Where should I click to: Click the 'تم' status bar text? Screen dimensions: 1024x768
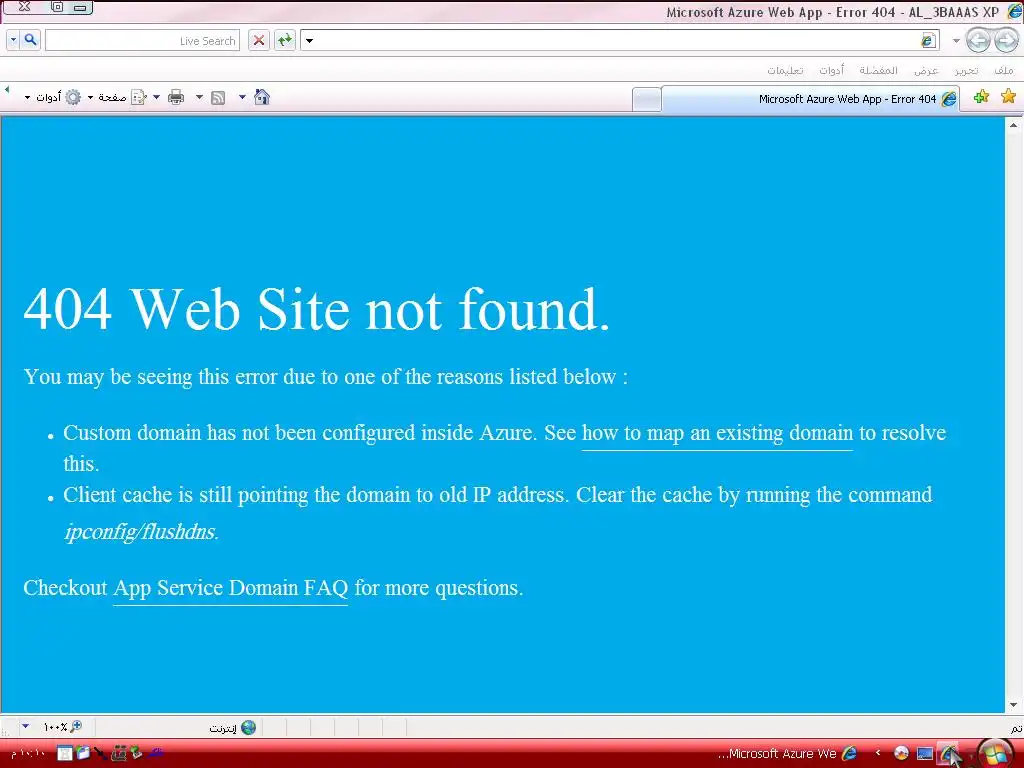[x=1016, y=728]
